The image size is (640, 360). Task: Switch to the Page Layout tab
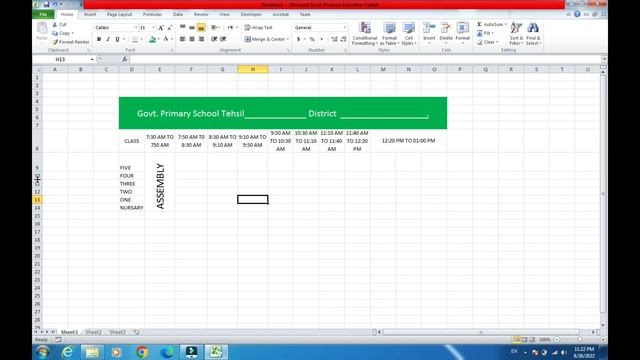pyautogui.click(x=119, y=14)
